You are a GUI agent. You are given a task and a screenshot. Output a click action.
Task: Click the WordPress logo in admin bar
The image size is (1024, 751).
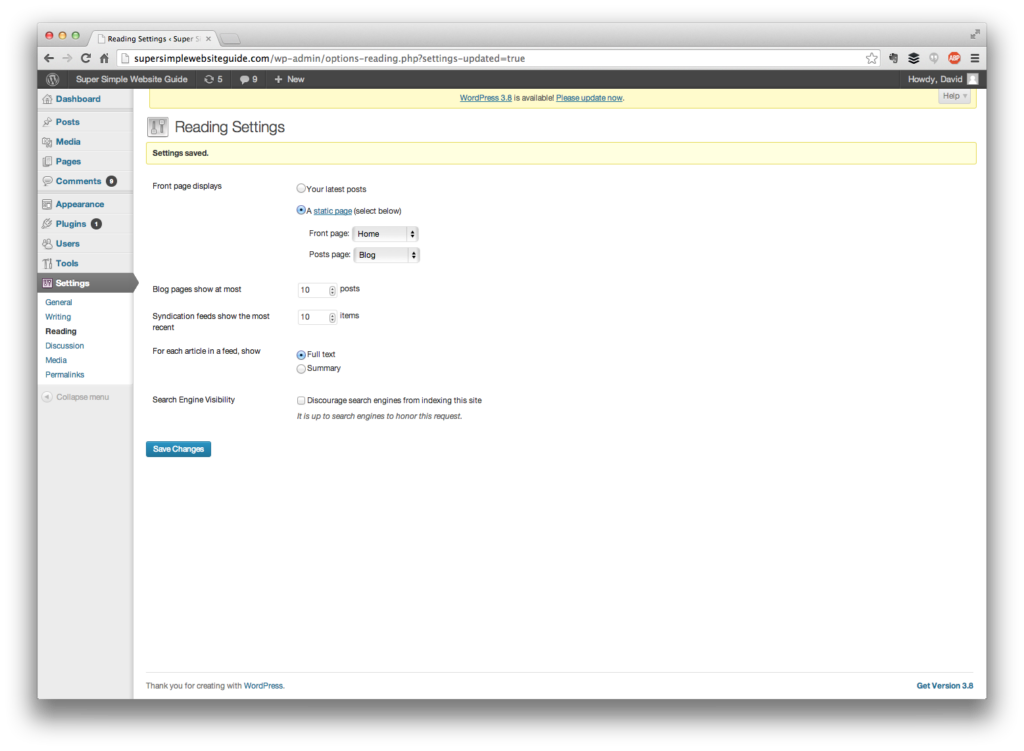[x=52, y=79]
